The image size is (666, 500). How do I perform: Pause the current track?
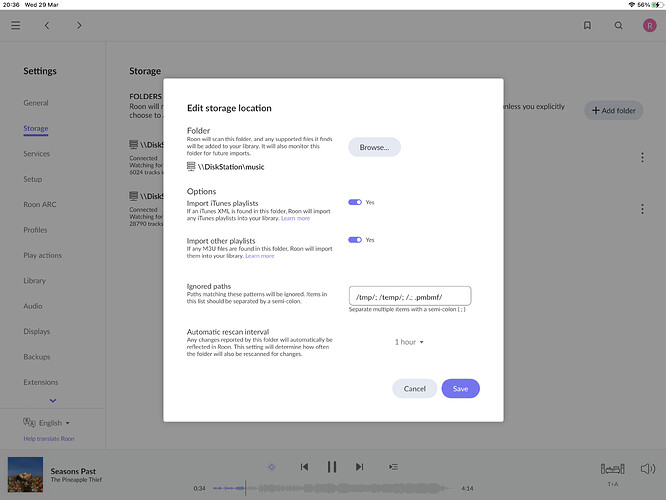pos(331,467)
